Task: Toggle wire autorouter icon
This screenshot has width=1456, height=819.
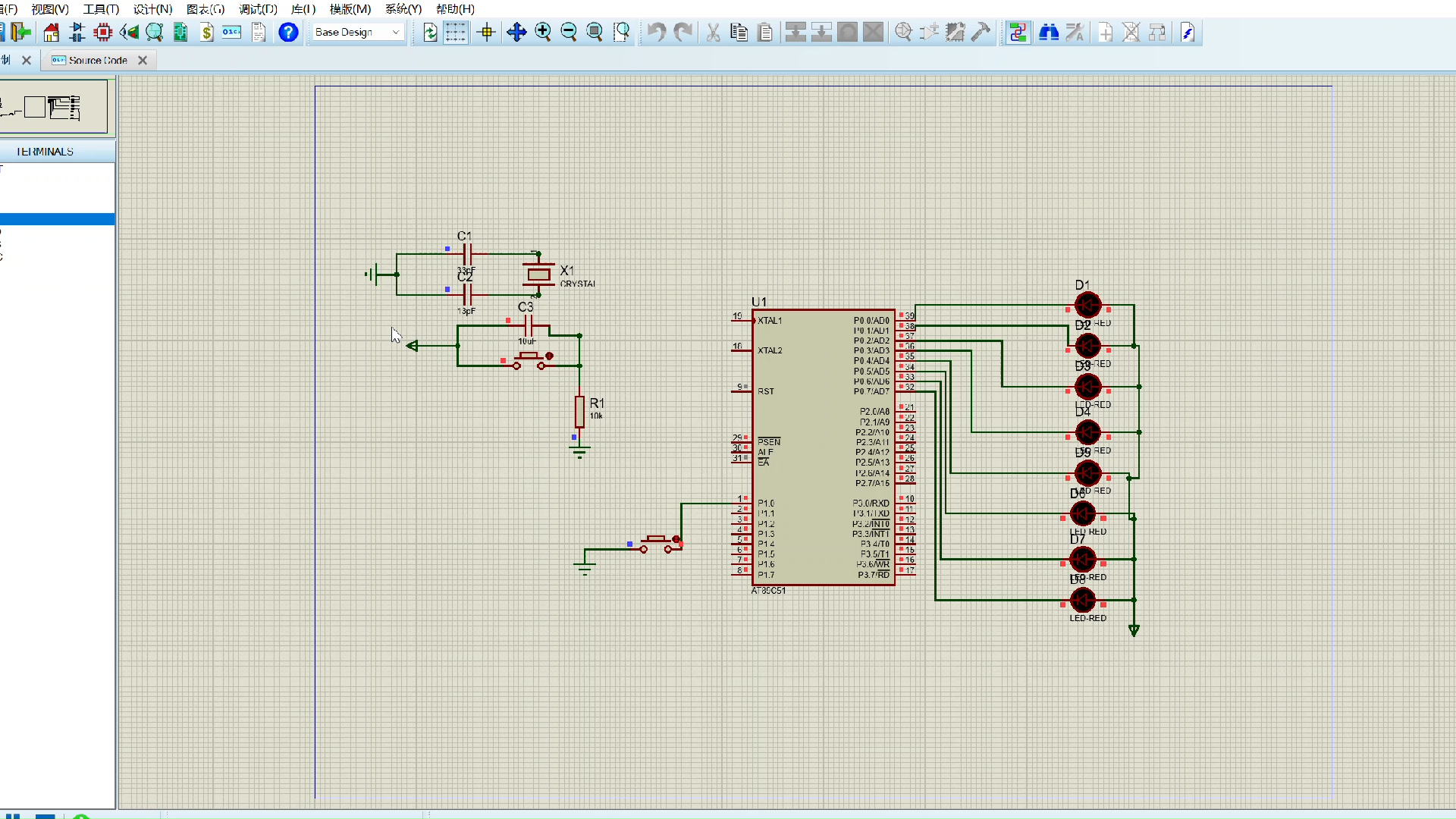Action: pos(1018,33)
